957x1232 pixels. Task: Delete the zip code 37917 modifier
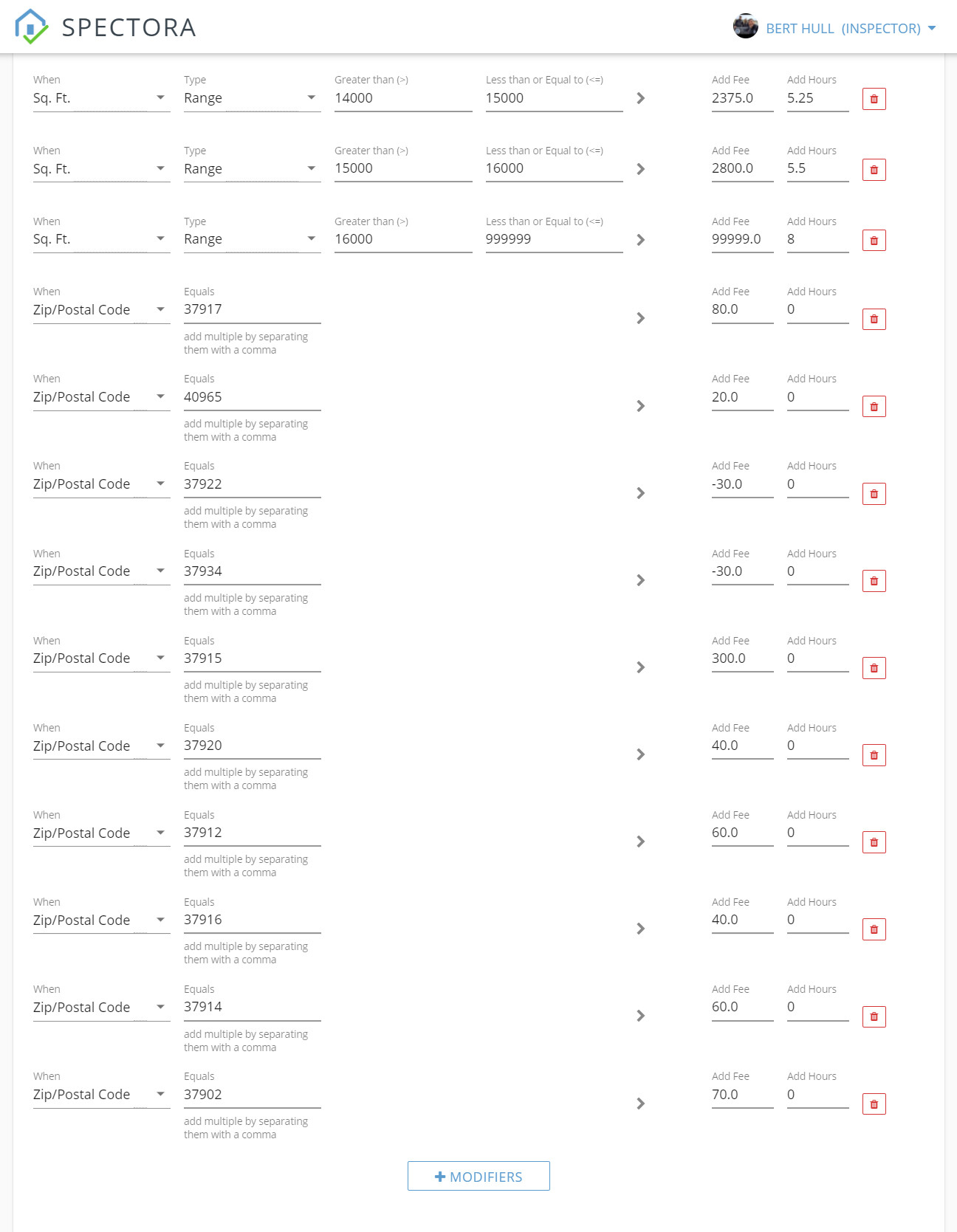pyautogui.click(x=874, y=319)
